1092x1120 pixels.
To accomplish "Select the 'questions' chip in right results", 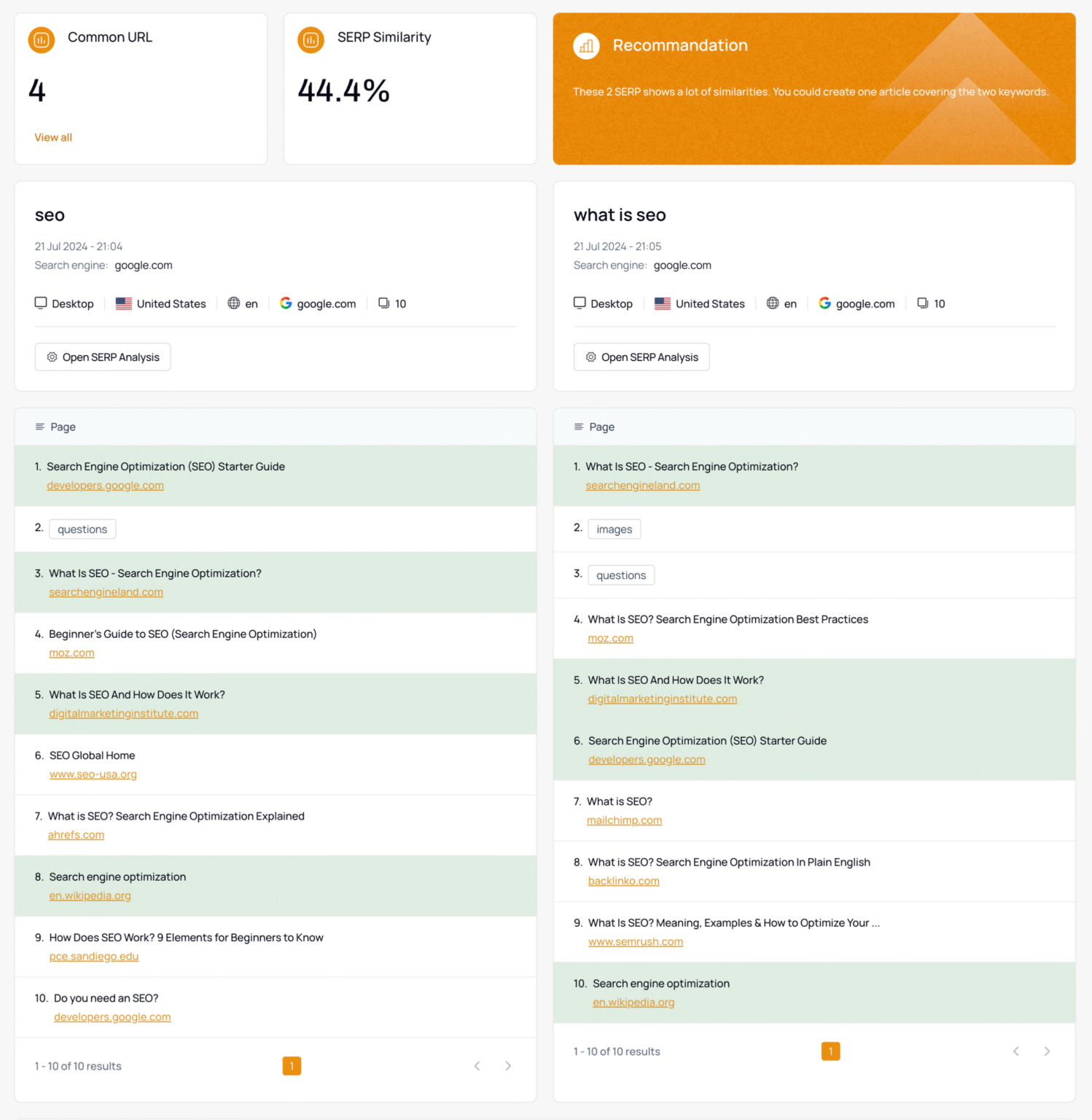I will click(620, 575).
